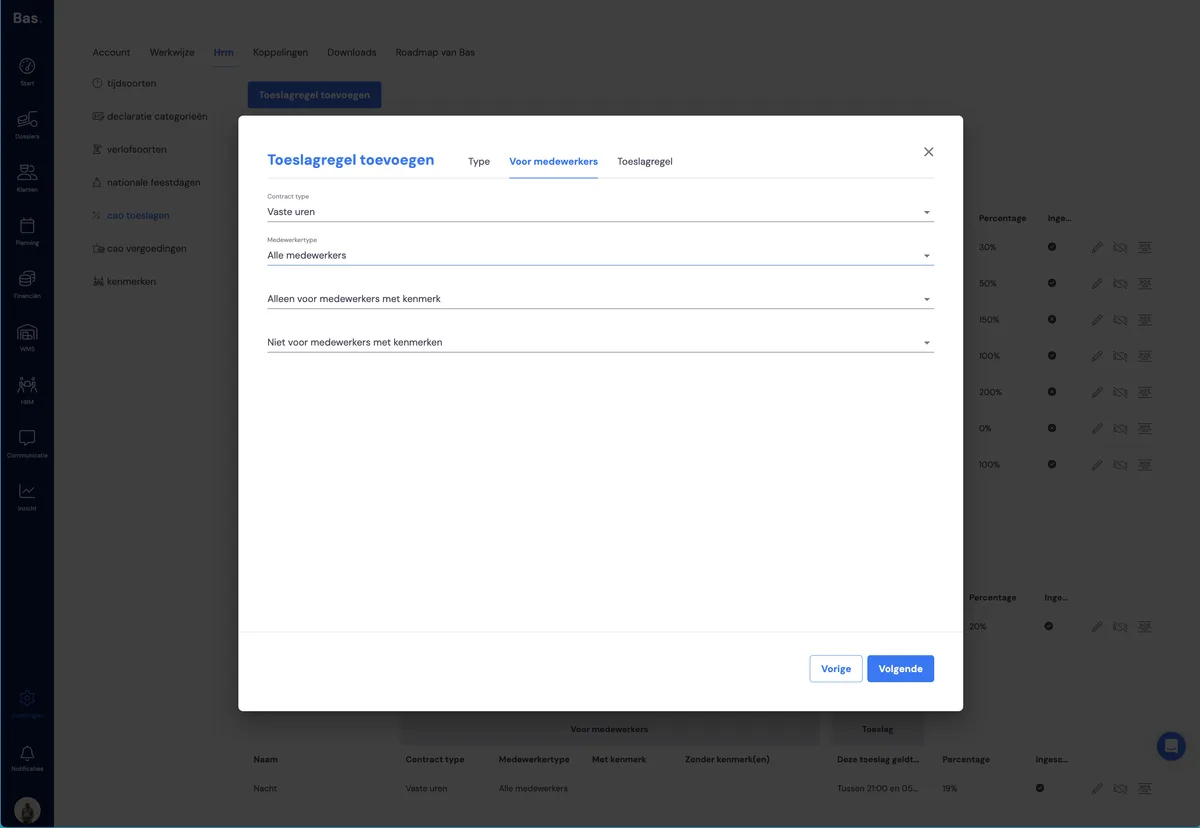Open HRM in the left sidebar

(27, 390)
